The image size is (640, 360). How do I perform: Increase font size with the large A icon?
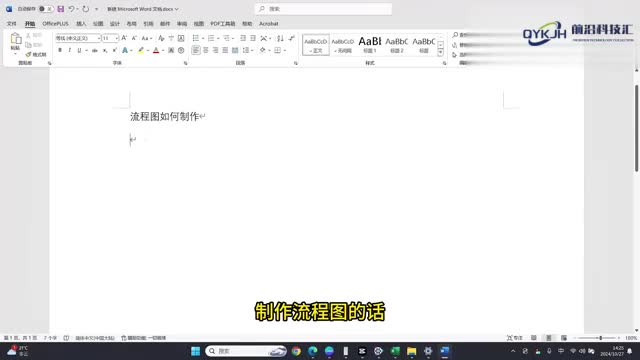(124, 38)
